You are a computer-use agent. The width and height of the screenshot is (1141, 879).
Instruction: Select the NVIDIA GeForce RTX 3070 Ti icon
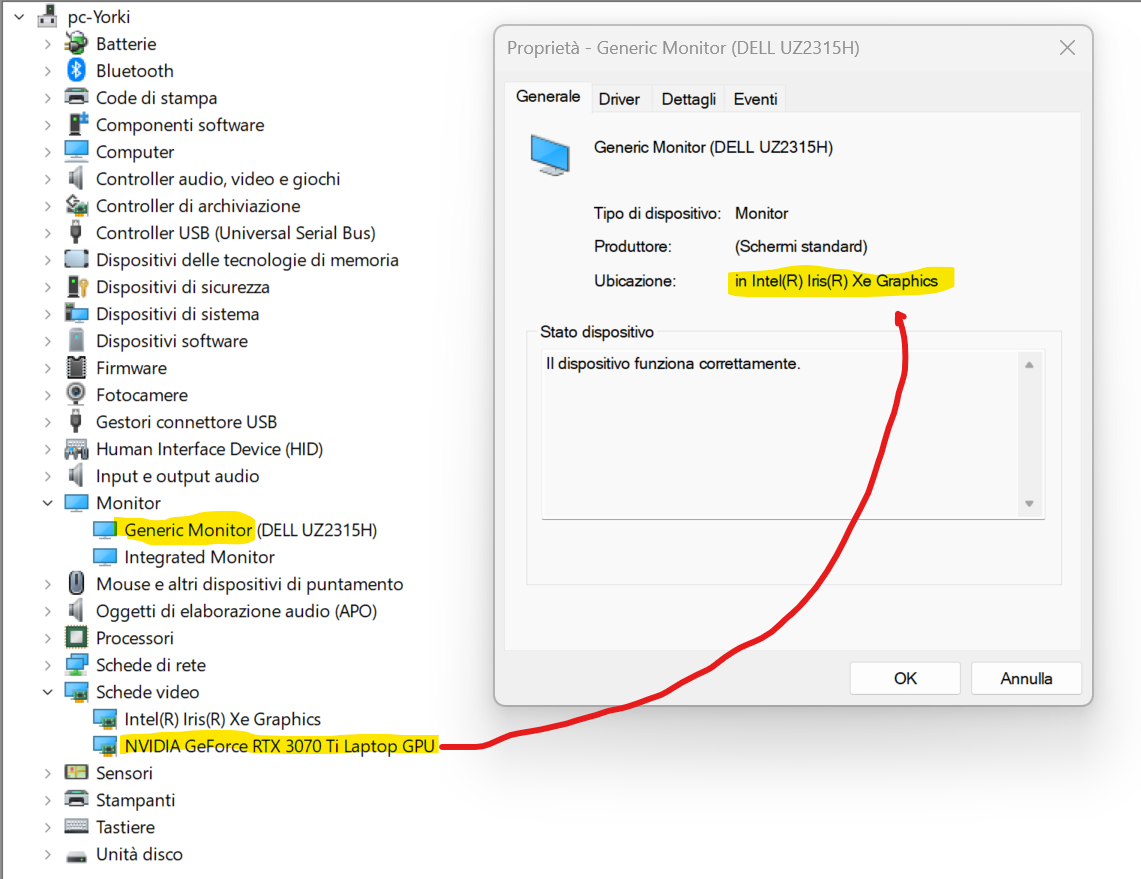tap(104, 745)
